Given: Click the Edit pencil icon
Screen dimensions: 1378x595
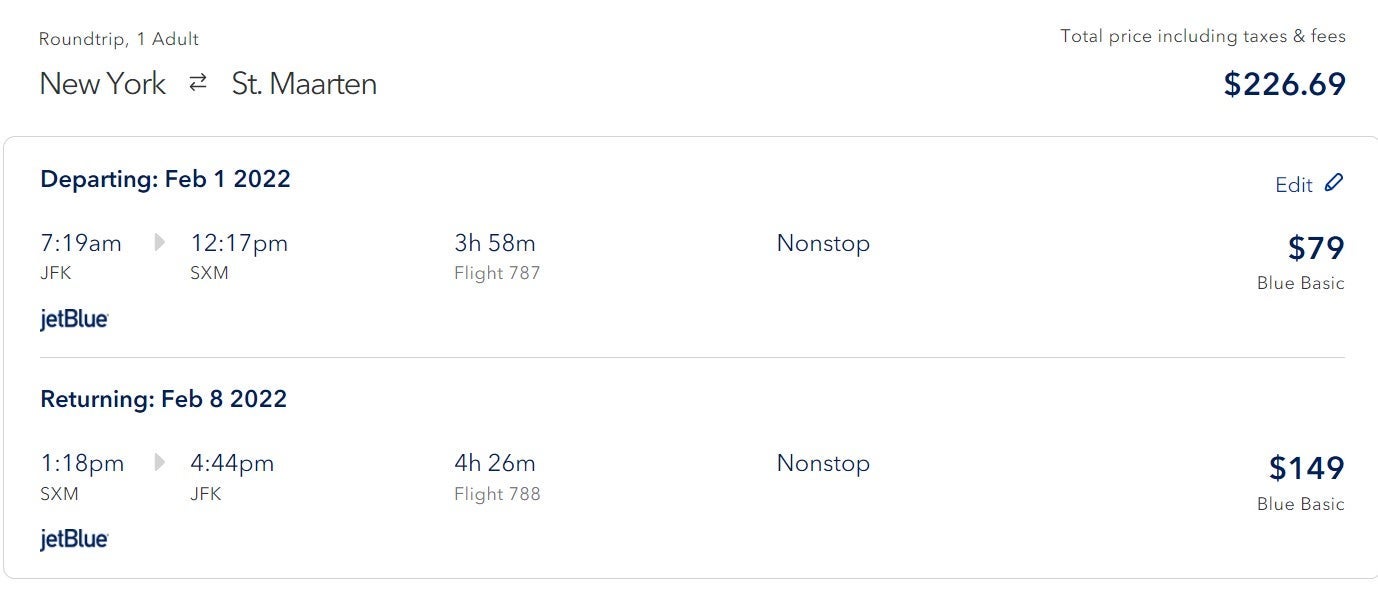Looking at the screenshot, I should point(1334,183).
